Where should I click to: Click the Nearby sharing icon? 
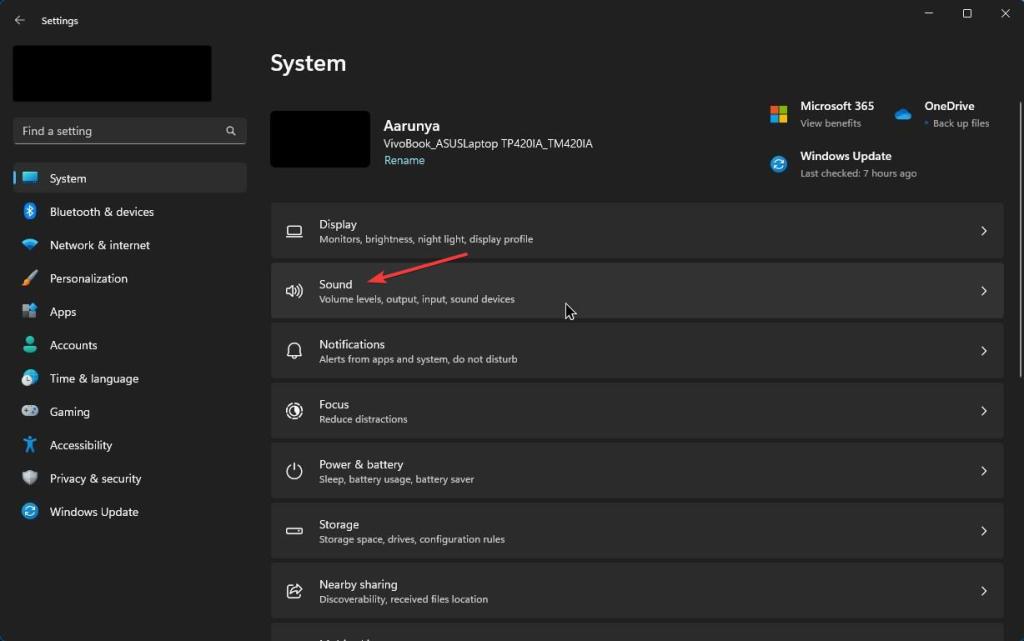pos(295,591)
